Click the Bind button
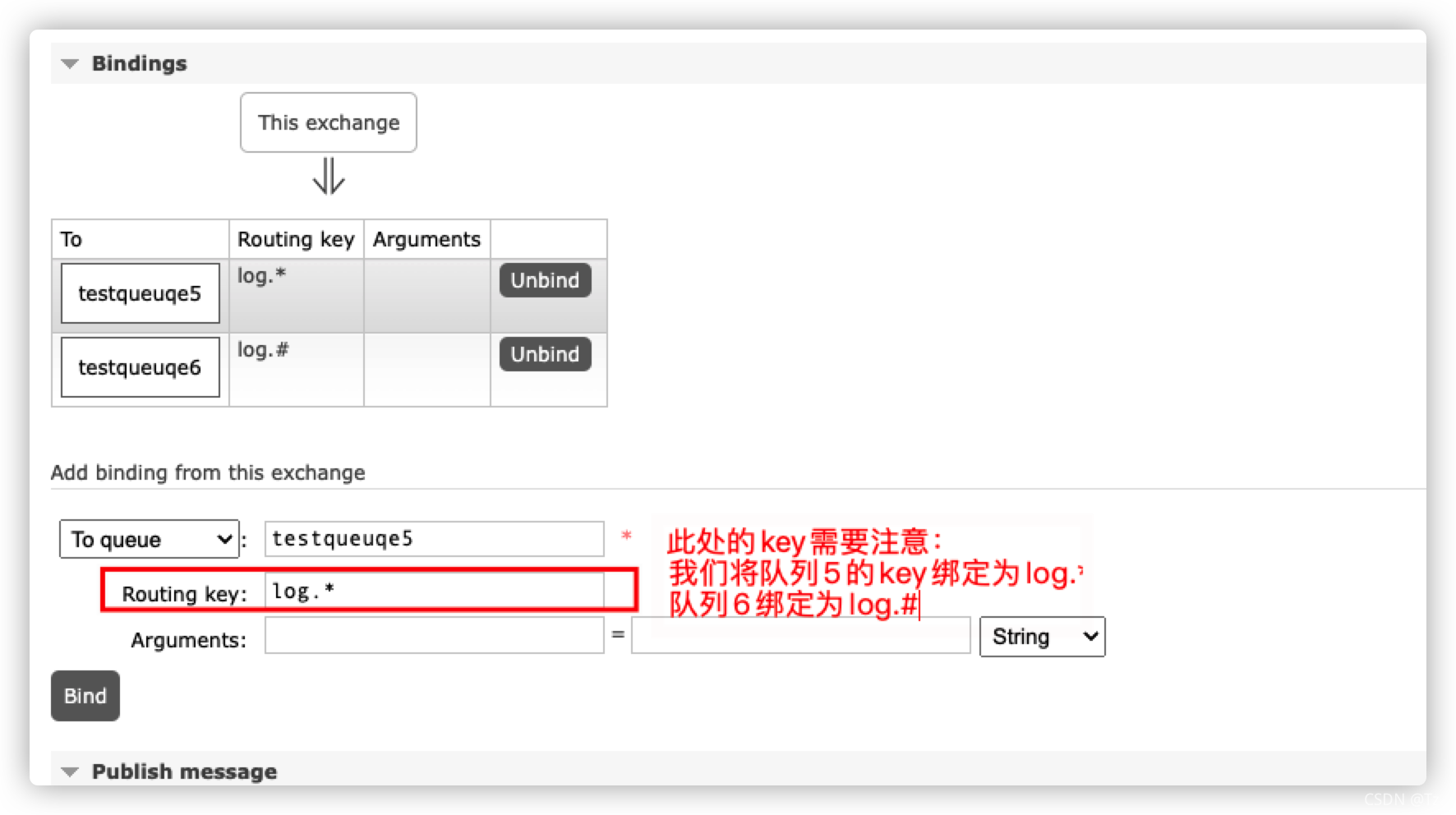 coord(85,696)
